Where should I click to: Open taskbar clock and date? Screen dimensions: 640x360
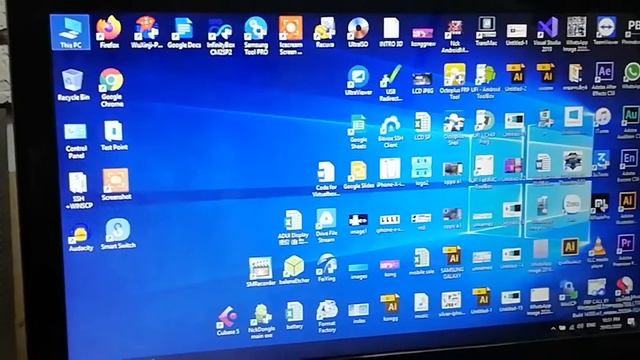(x=610, y=324)
